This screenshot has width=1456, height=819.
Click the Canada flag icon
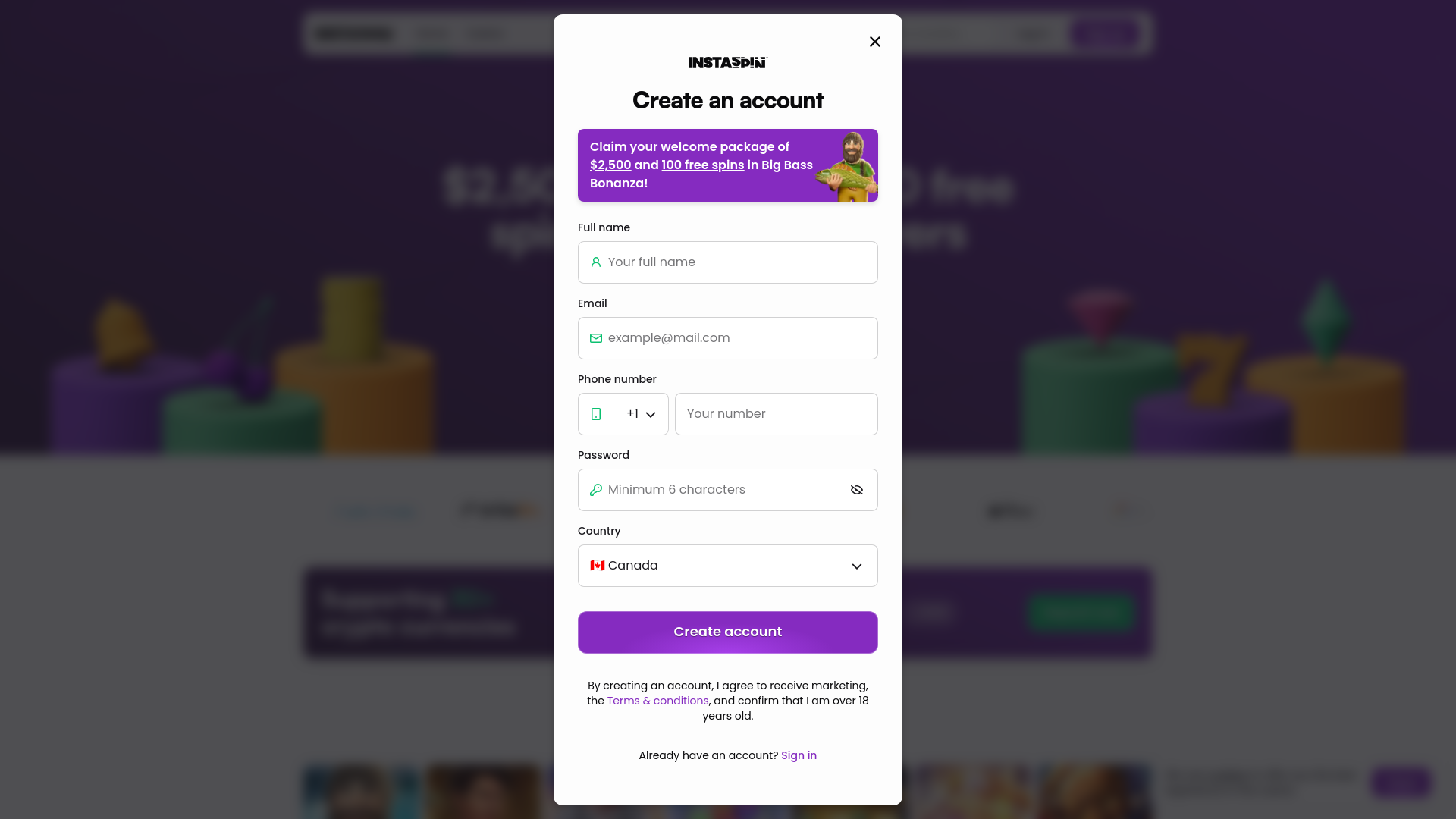click(598, 566)
